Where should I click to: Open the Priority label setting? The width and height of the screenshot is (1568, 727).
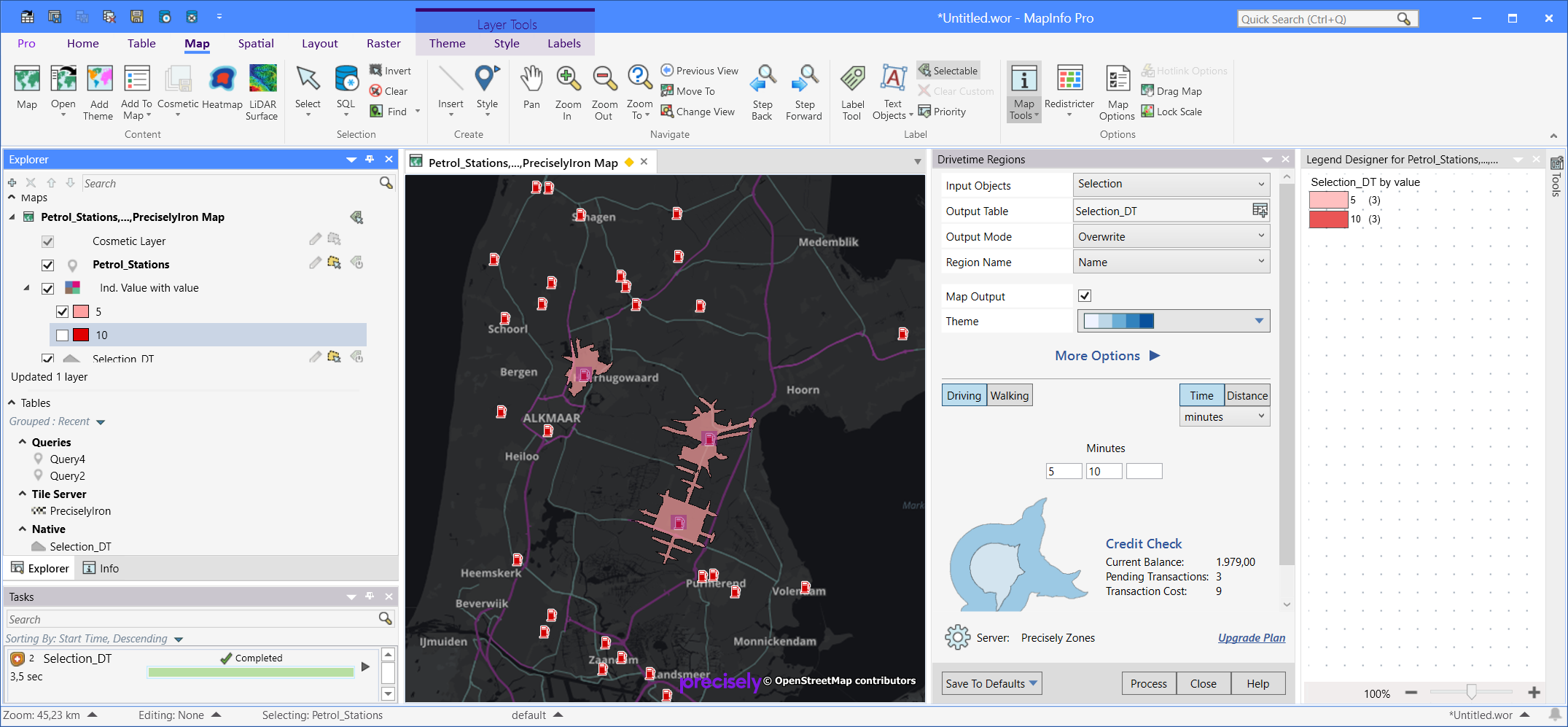(942, 112)
